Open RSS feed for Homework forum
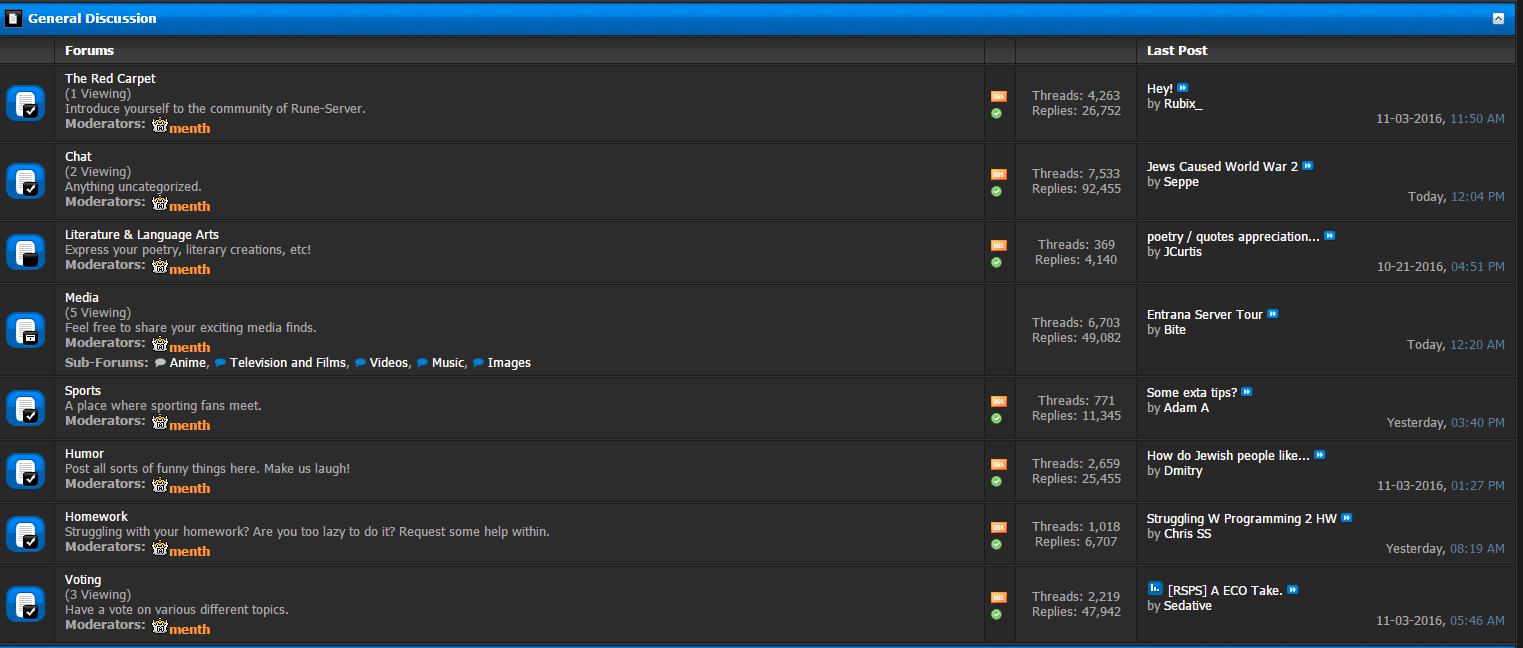The height and width of the screenshot is (648, 1523). [x=999, y=527]
